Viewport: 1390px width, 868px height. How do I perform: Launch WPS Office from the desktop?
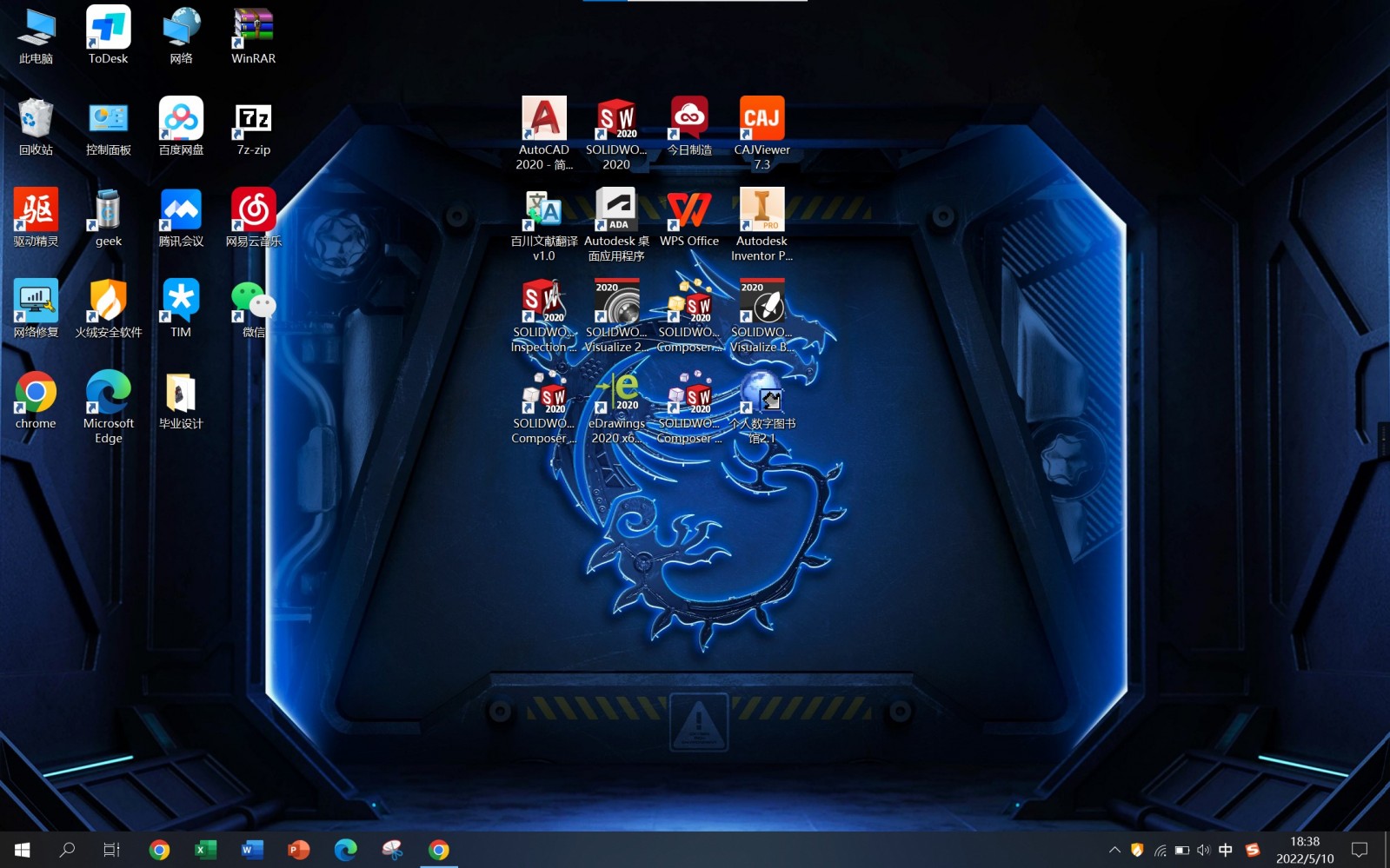[689, 218]
